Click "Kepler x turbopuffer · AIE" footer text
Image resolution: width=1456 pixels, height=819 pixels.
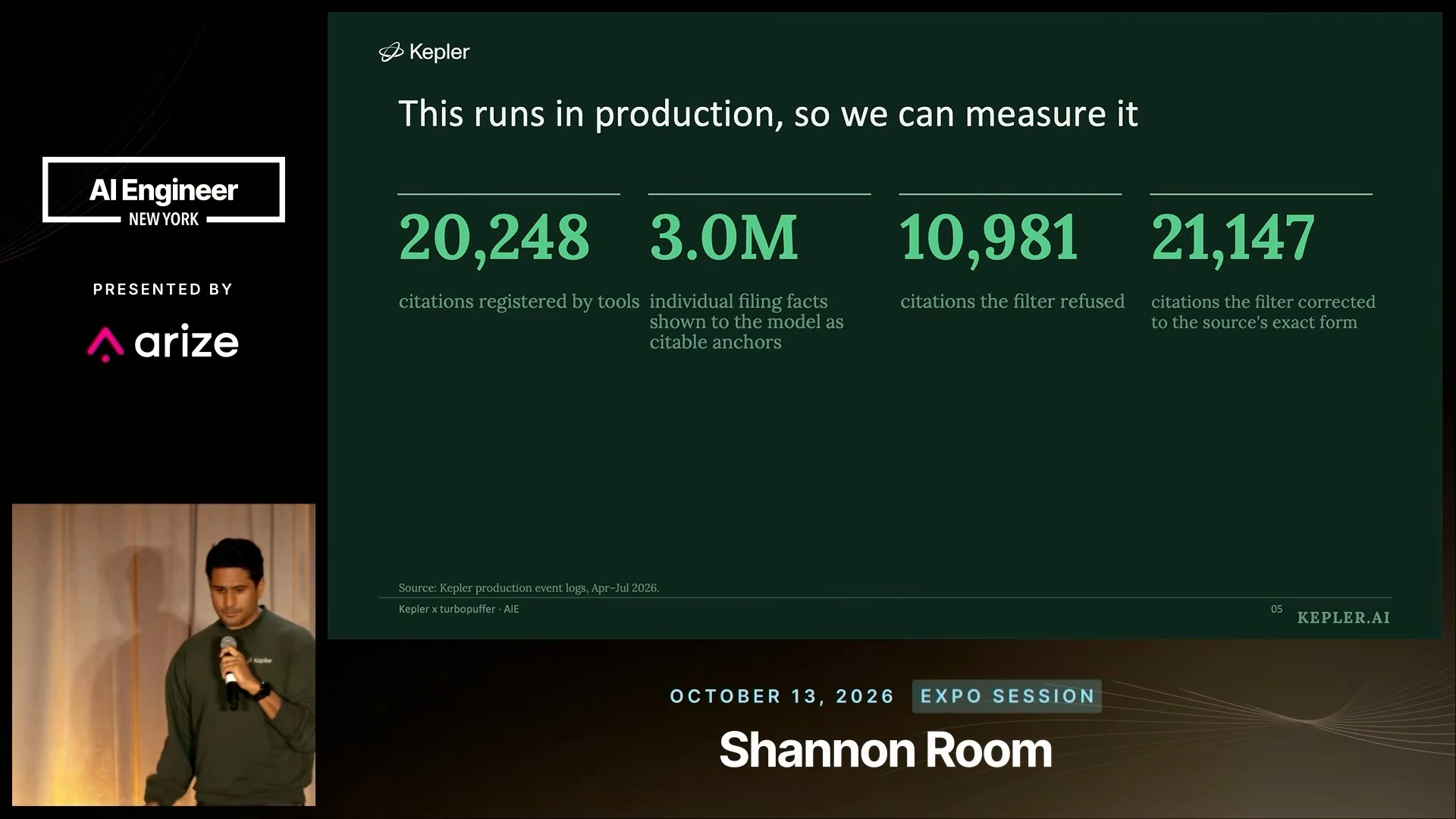[459, 609]
